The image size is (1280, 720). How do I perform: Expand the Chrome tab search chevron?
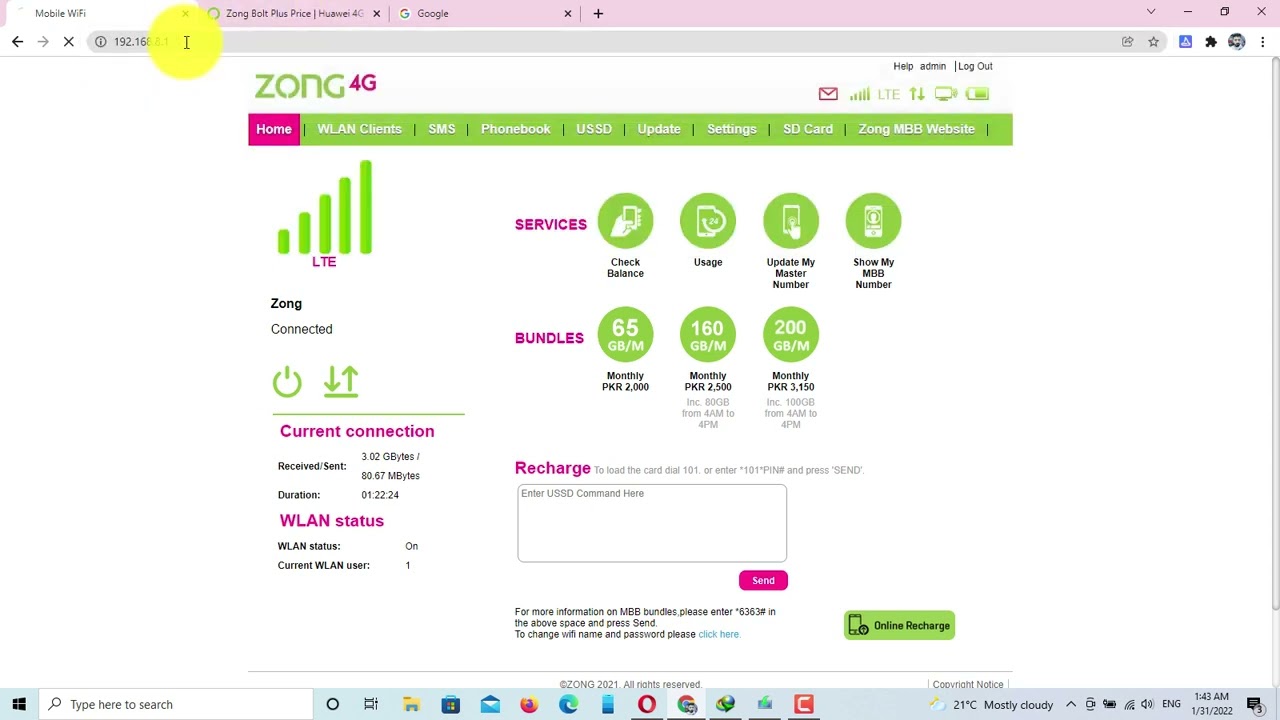(x=1151, y=12)
